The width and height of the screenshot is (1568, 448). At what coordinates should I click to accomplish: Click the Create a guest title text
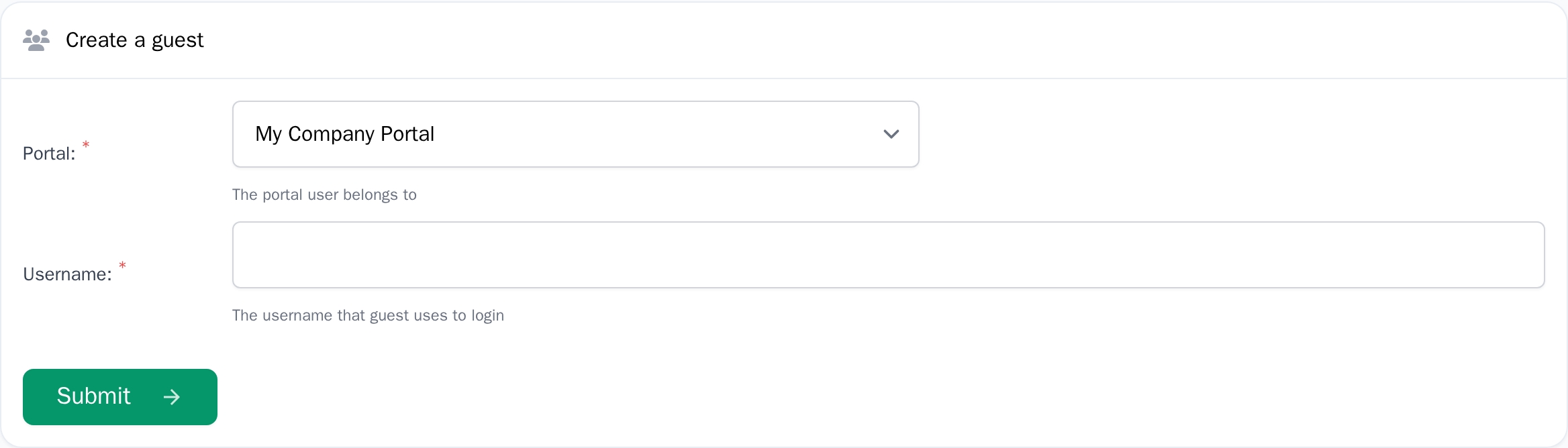(x=134, y=40)
